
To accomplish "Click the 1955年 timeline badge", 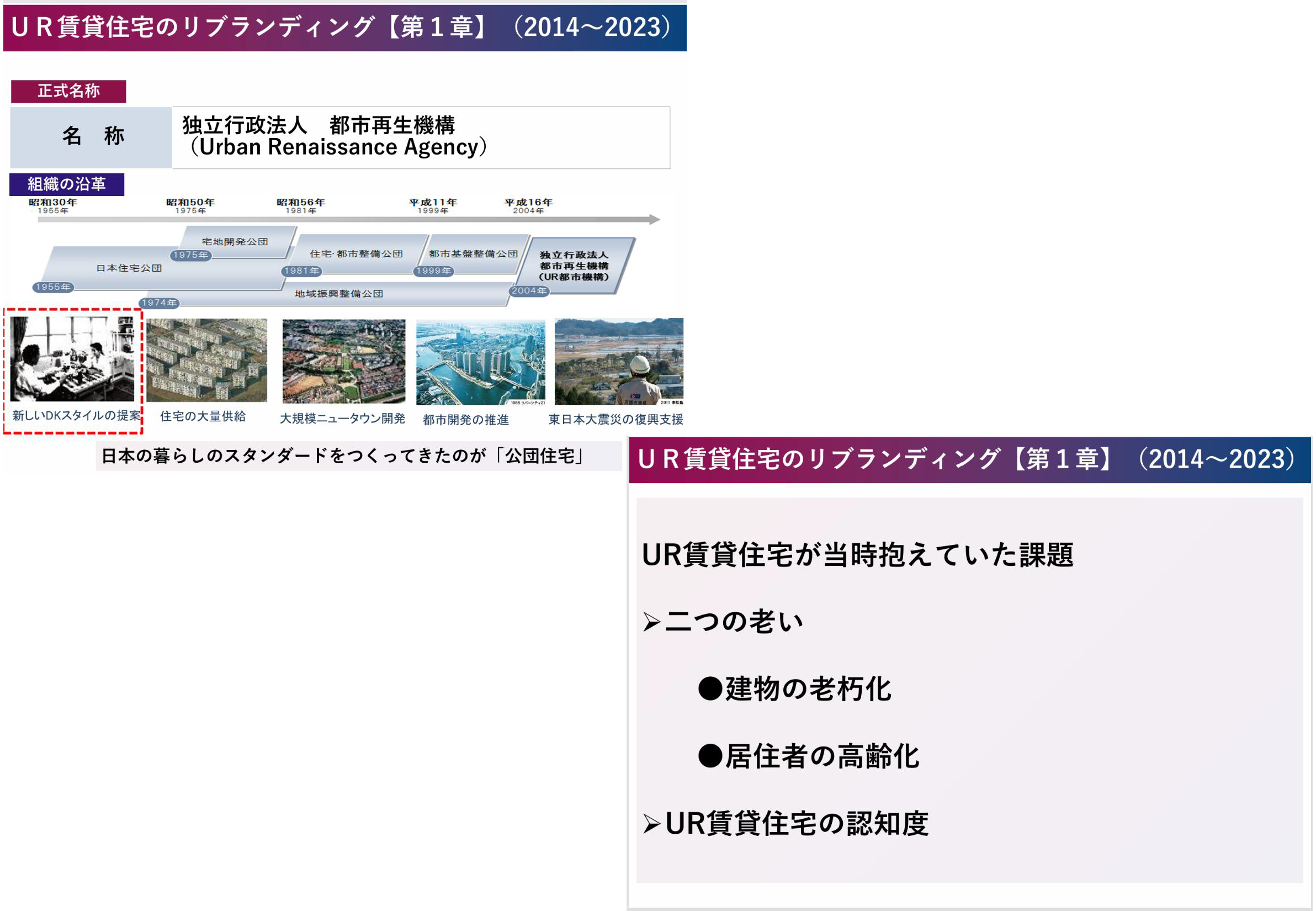I will pos(53,287).
